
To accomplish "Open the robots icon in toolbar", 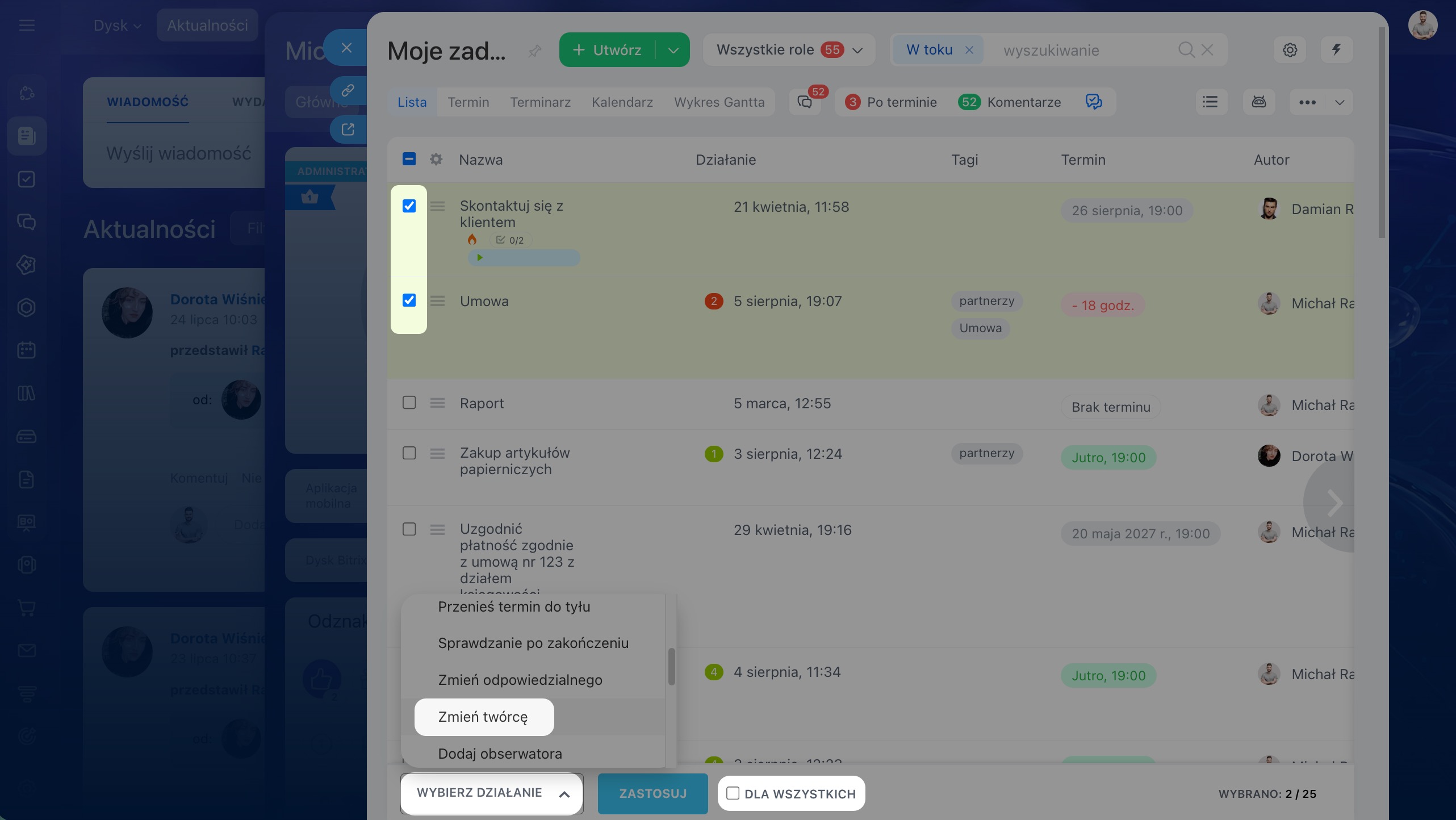I will tap(1259, 102).
